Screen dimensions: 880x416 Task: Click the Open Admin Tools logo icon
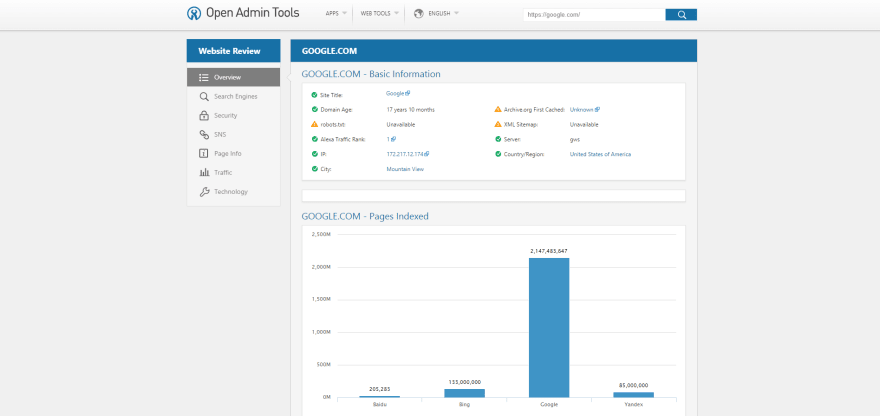click(x=194, y=13)
